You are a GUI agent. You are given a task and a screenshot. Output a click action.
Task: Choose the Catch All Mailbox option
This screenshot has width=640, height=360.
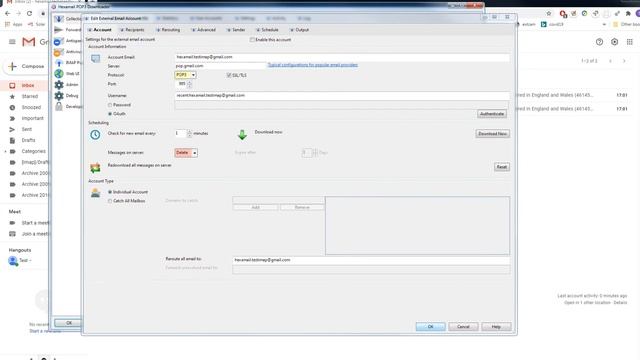(x=110, y=201)
